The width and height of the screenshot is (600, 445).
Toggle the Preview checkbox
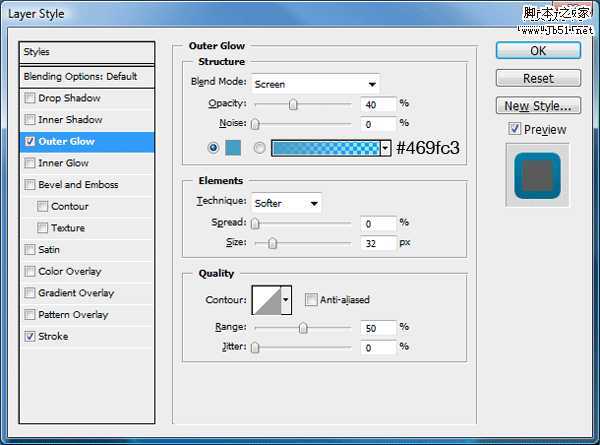click(515, 129)
